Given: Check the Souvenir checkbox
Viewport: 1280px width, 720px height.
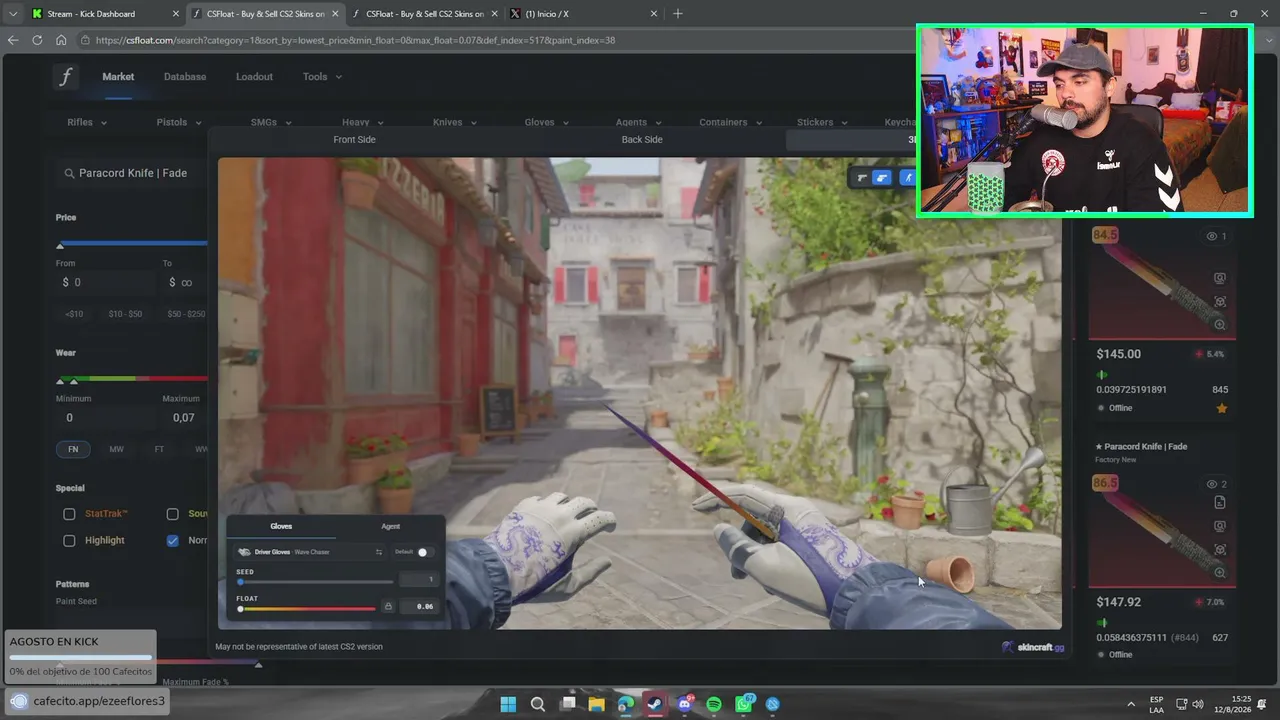Looking at the screenshot, I should [x=173, y=514].
